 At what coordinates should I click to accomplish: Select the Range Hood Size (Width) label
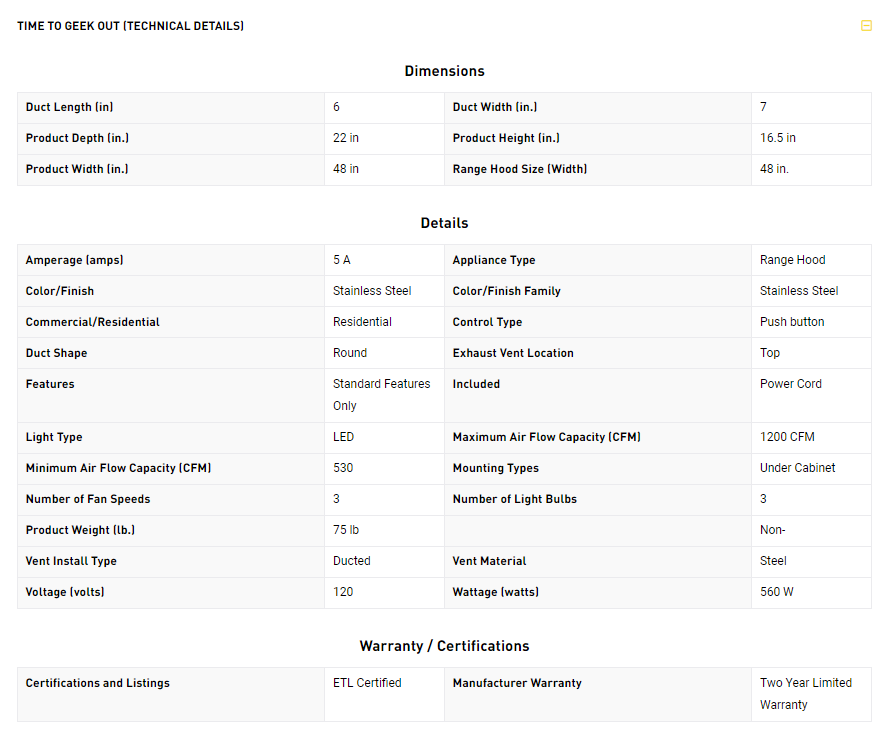coord(519,169)
